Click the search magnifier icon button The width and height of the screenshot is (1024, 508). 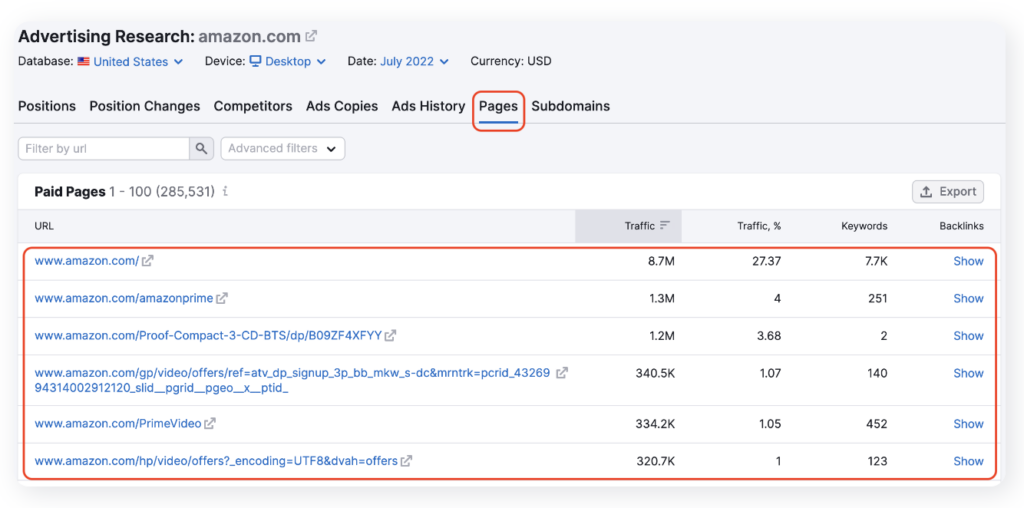point(202,148)
